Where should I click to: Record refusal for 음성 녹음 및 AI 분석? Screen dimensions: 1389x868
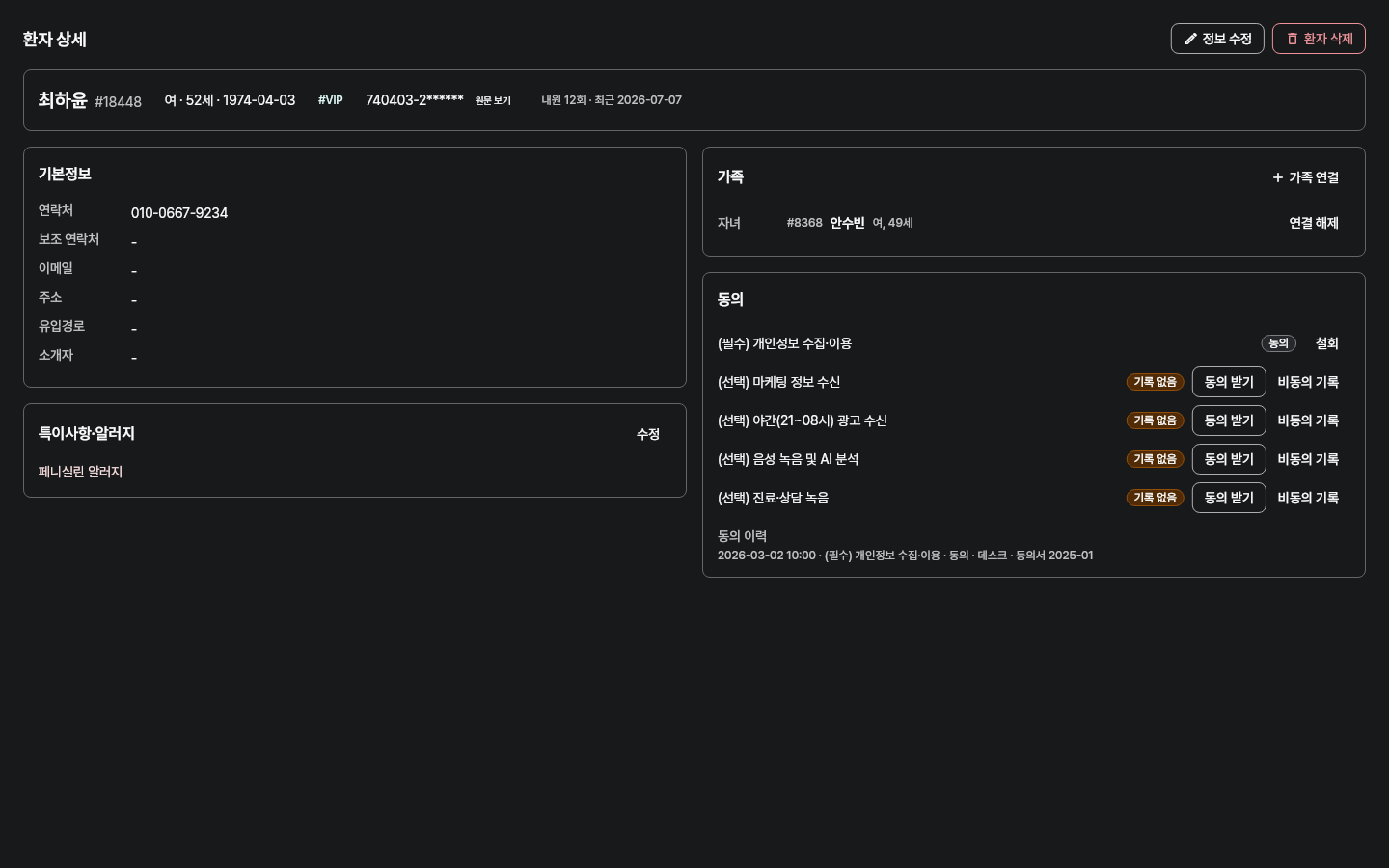1308,459
